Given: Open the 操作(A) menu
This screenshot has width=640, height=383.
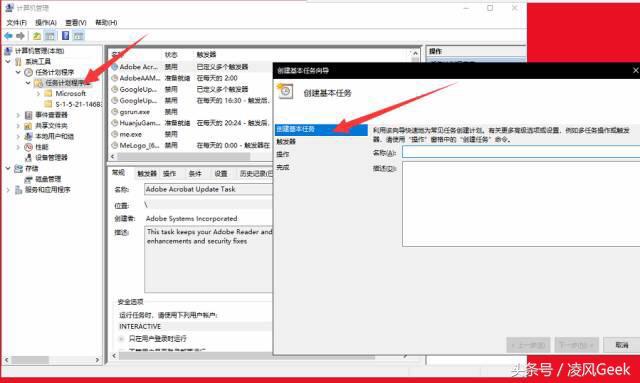Looking at the screenshot, I should (46, 22).
